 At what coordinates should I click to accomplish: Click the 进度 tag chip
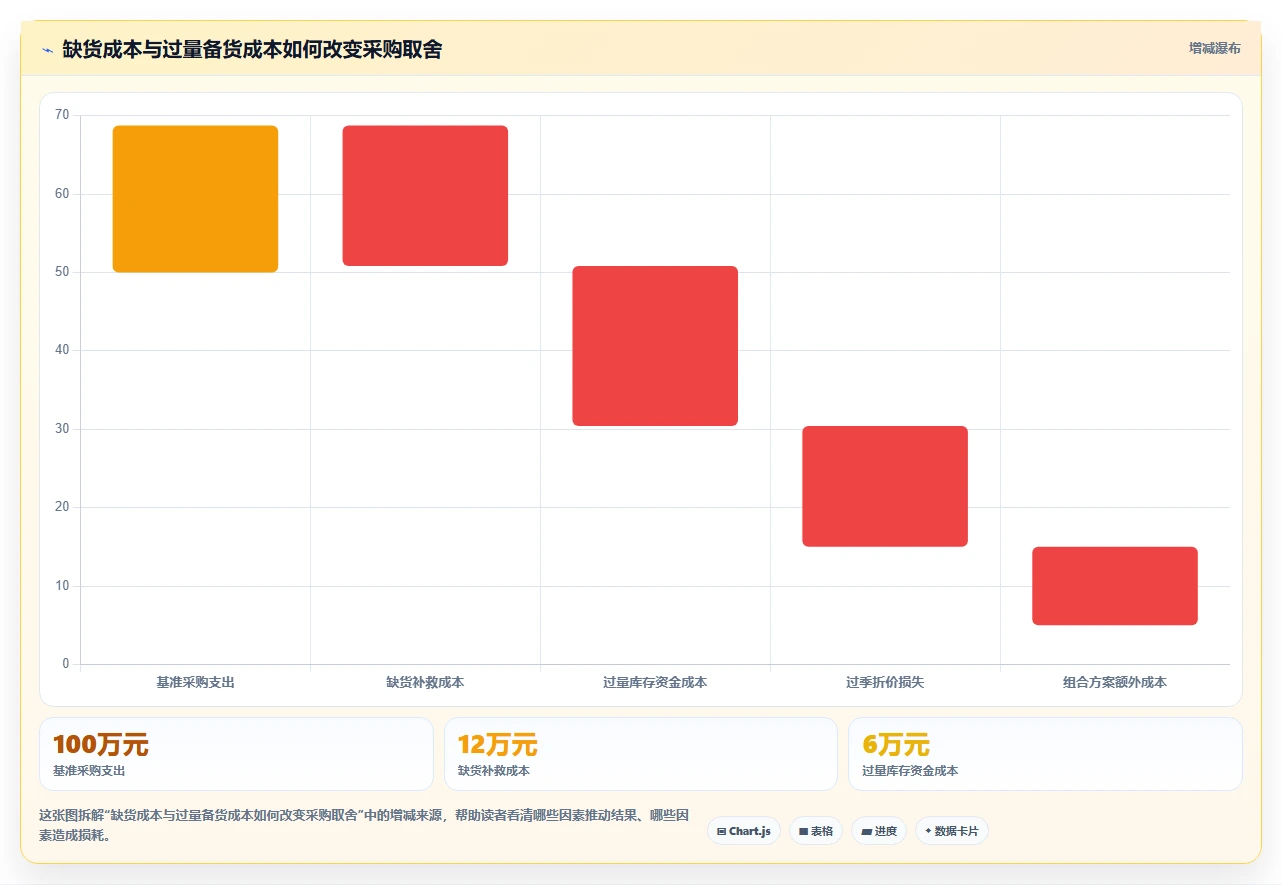click(879, 831)
